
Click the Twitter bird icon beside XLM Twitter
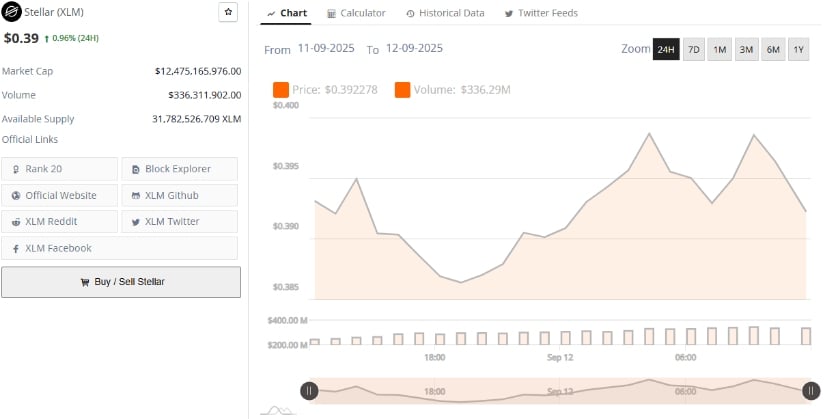pos(136,222)
